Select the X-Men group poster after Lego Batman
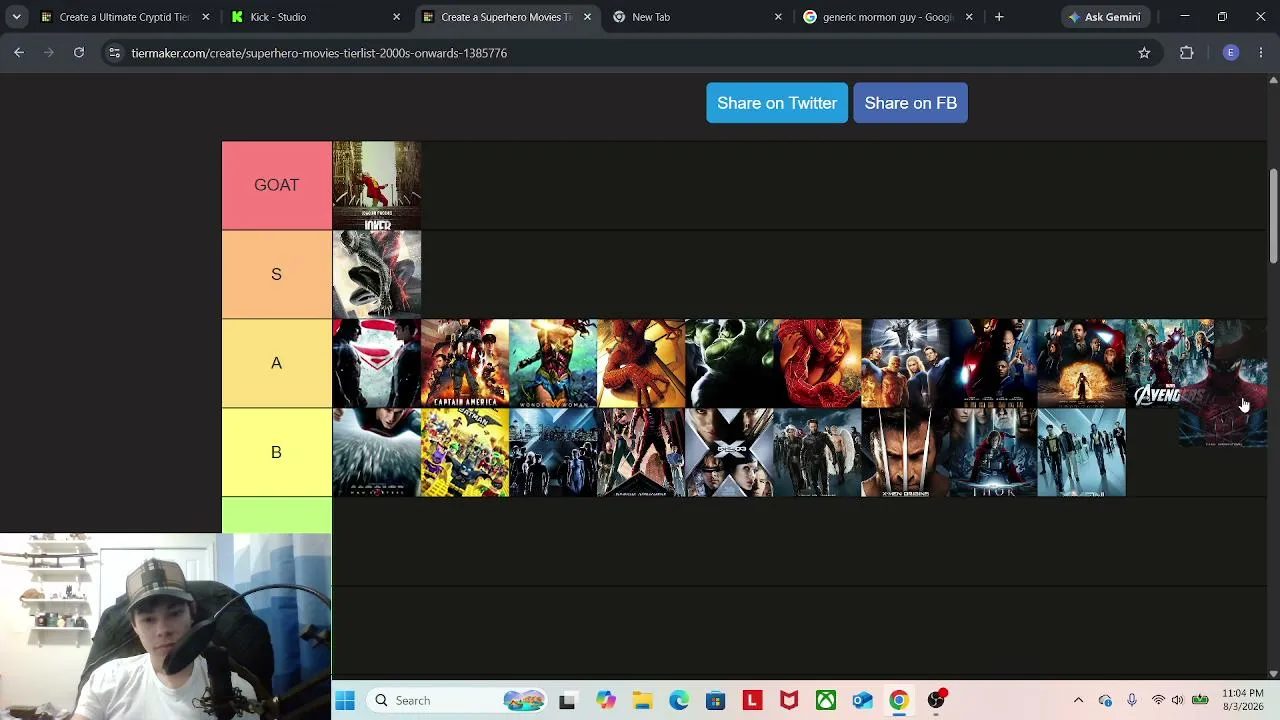1280x720 pixels. tap(553, 452)
